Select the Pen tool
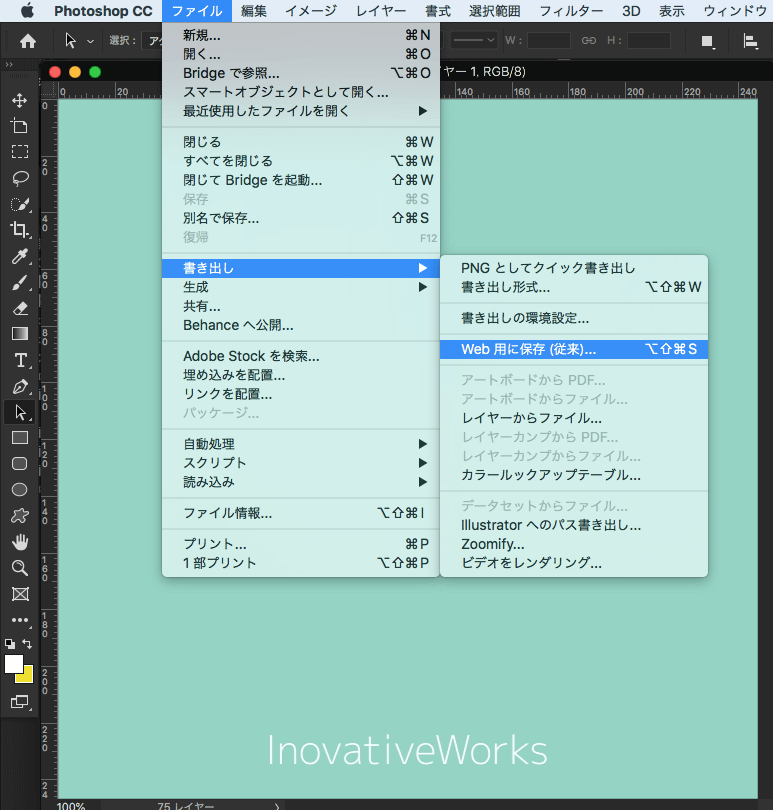This screenshot has height=810, width=773. pos(20,386)
